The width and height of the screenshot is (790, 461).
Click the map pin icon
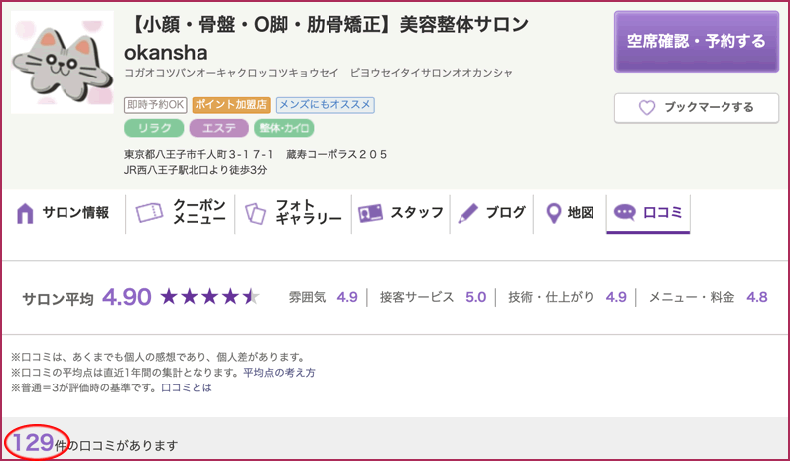pyautogui.click(x=553, y=213)
